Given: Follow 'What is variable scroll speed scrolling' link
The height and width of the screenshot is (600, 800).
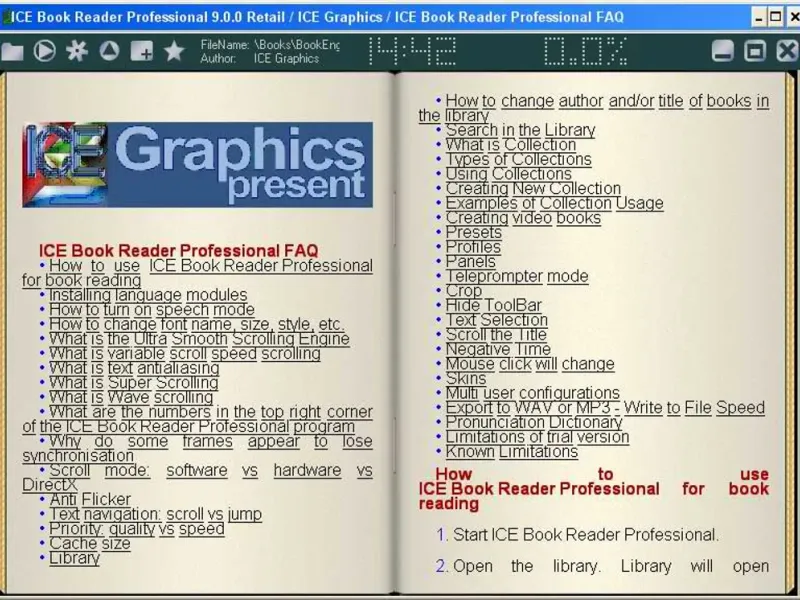Looking at the screenshot, I should (185, 353).
